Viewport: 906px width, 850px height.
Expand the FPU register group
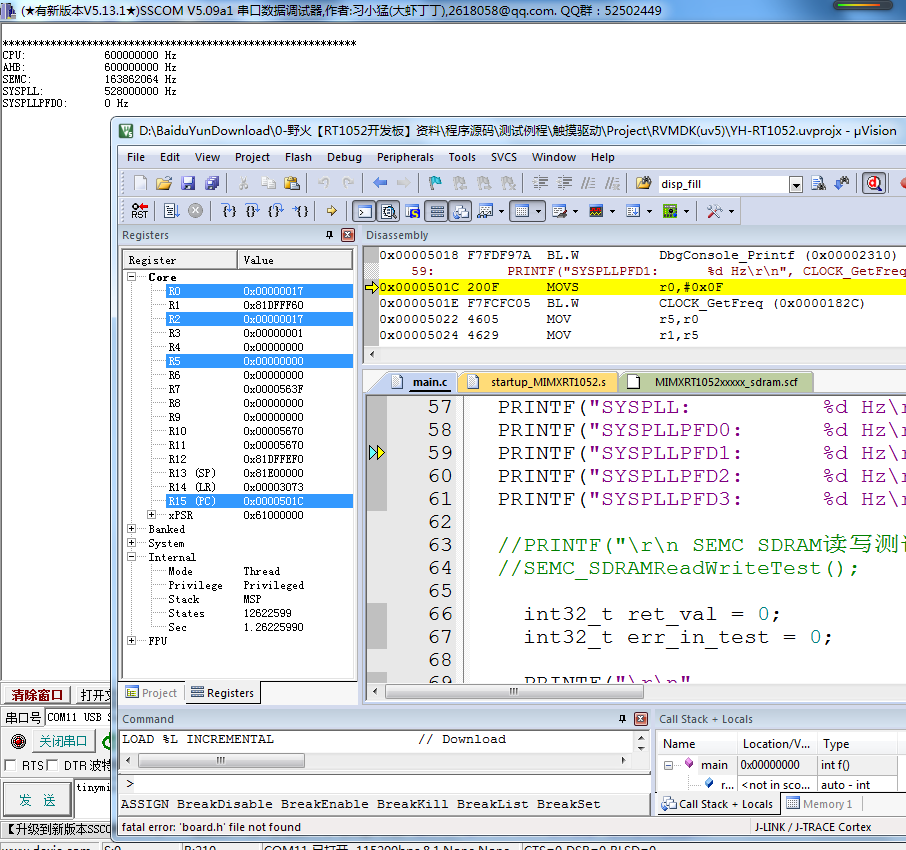point(132,641)
